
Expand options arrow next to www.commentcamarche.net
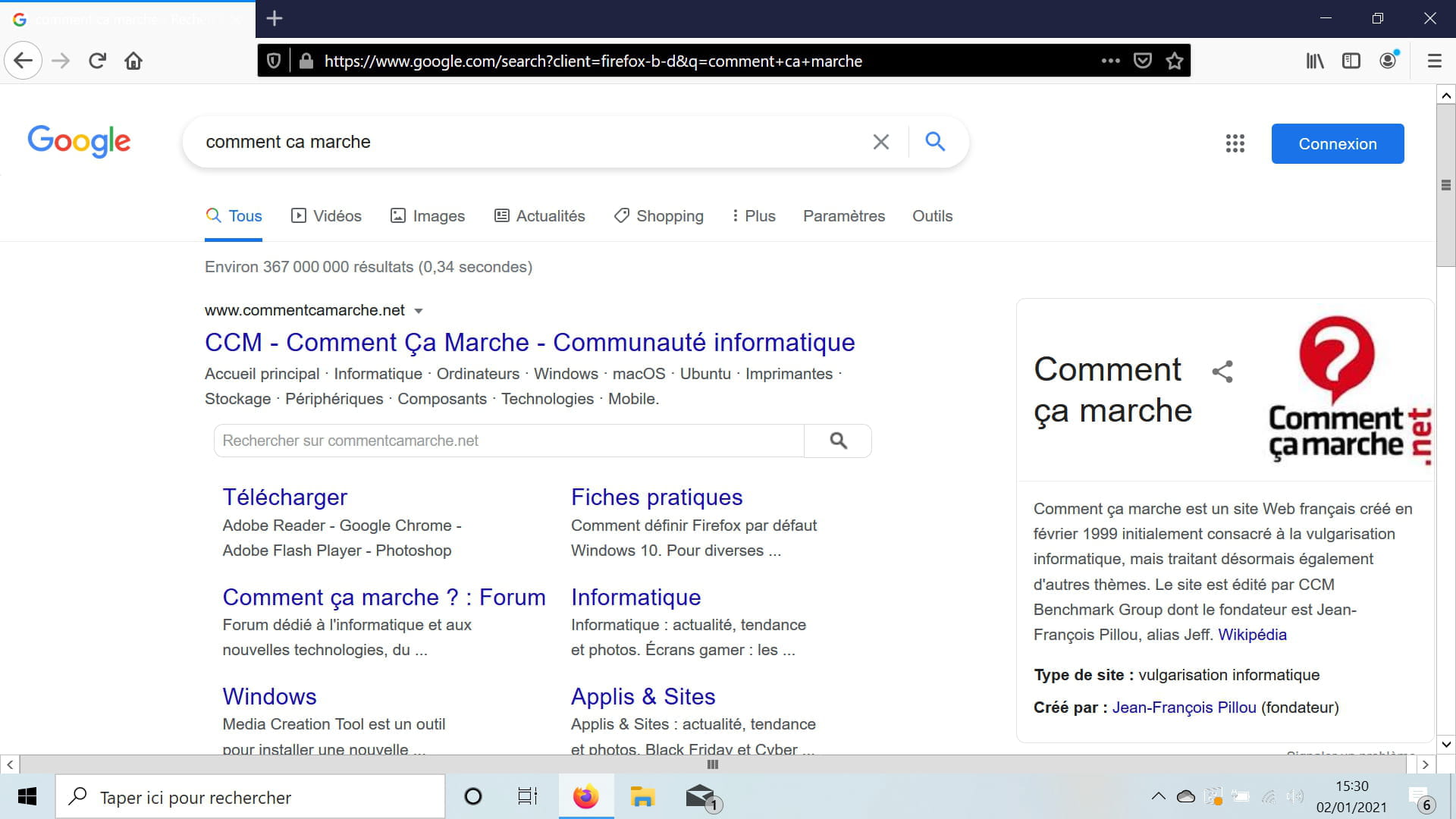(x=419, y=311)
